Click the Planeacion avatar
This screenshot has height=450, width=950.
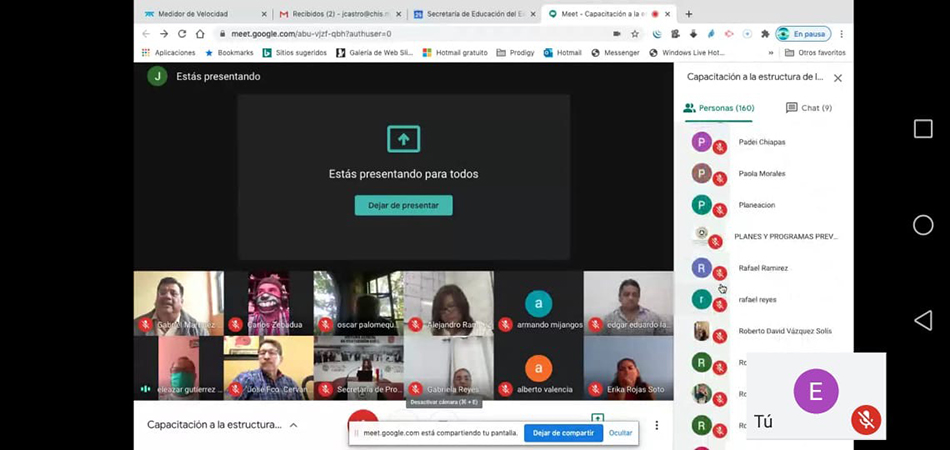click(702, 205)
